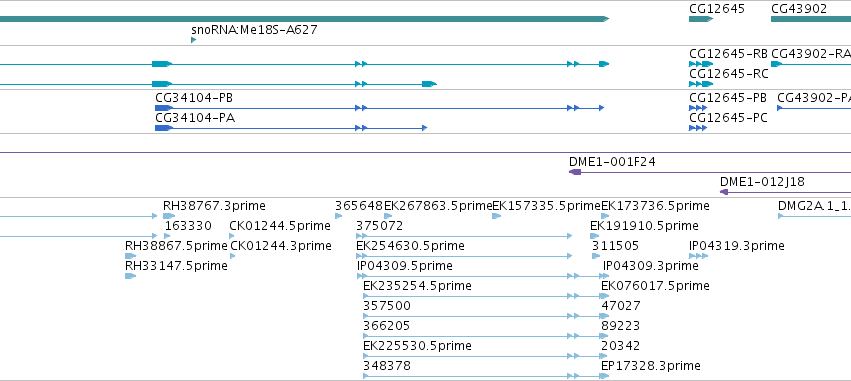Select the EK235254.5prime EST label
Screen dimensions: 851x381
(417, 286)
